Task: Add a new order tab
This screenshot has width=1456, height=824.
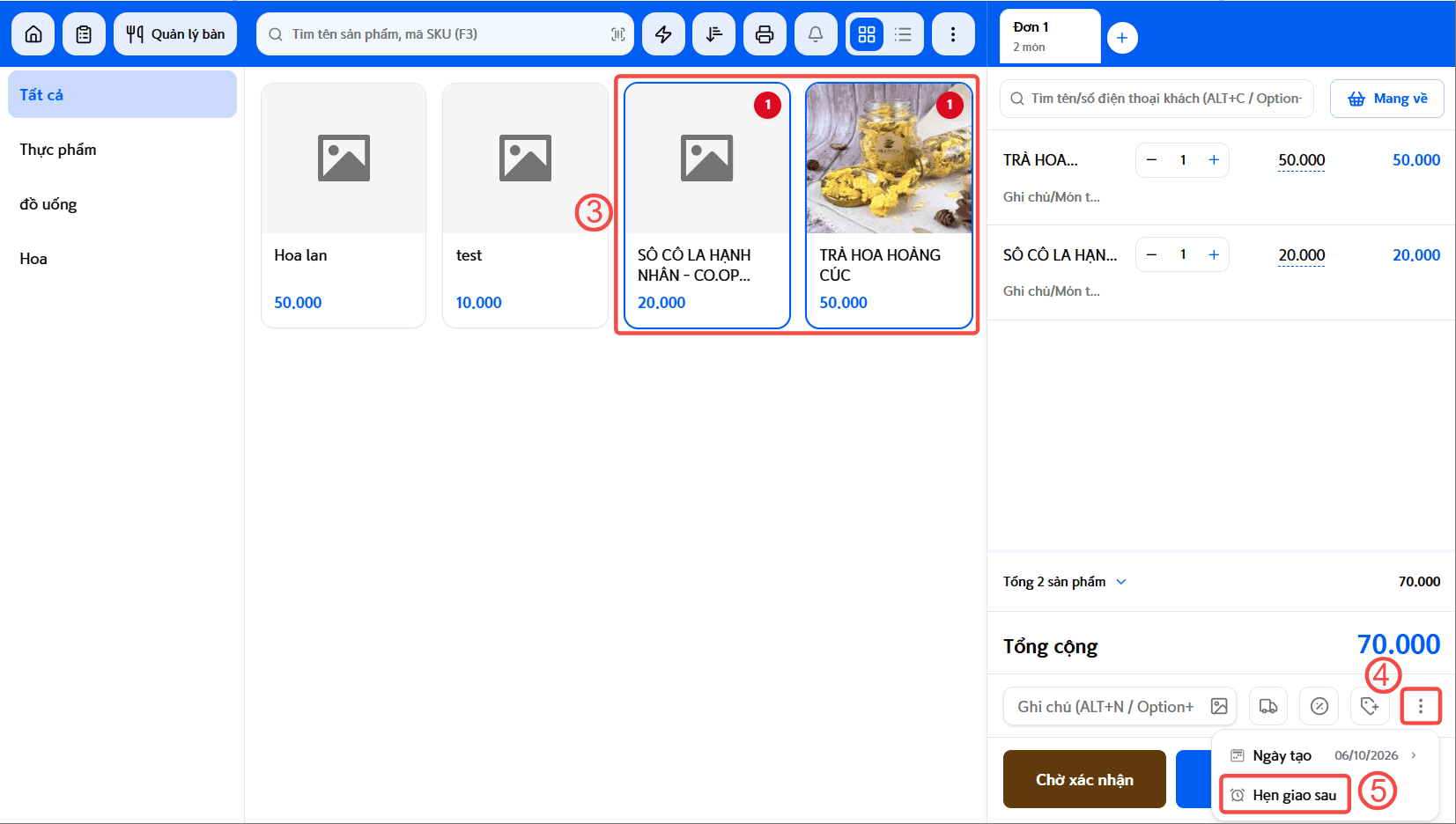Action: [x=1122, y=38]
